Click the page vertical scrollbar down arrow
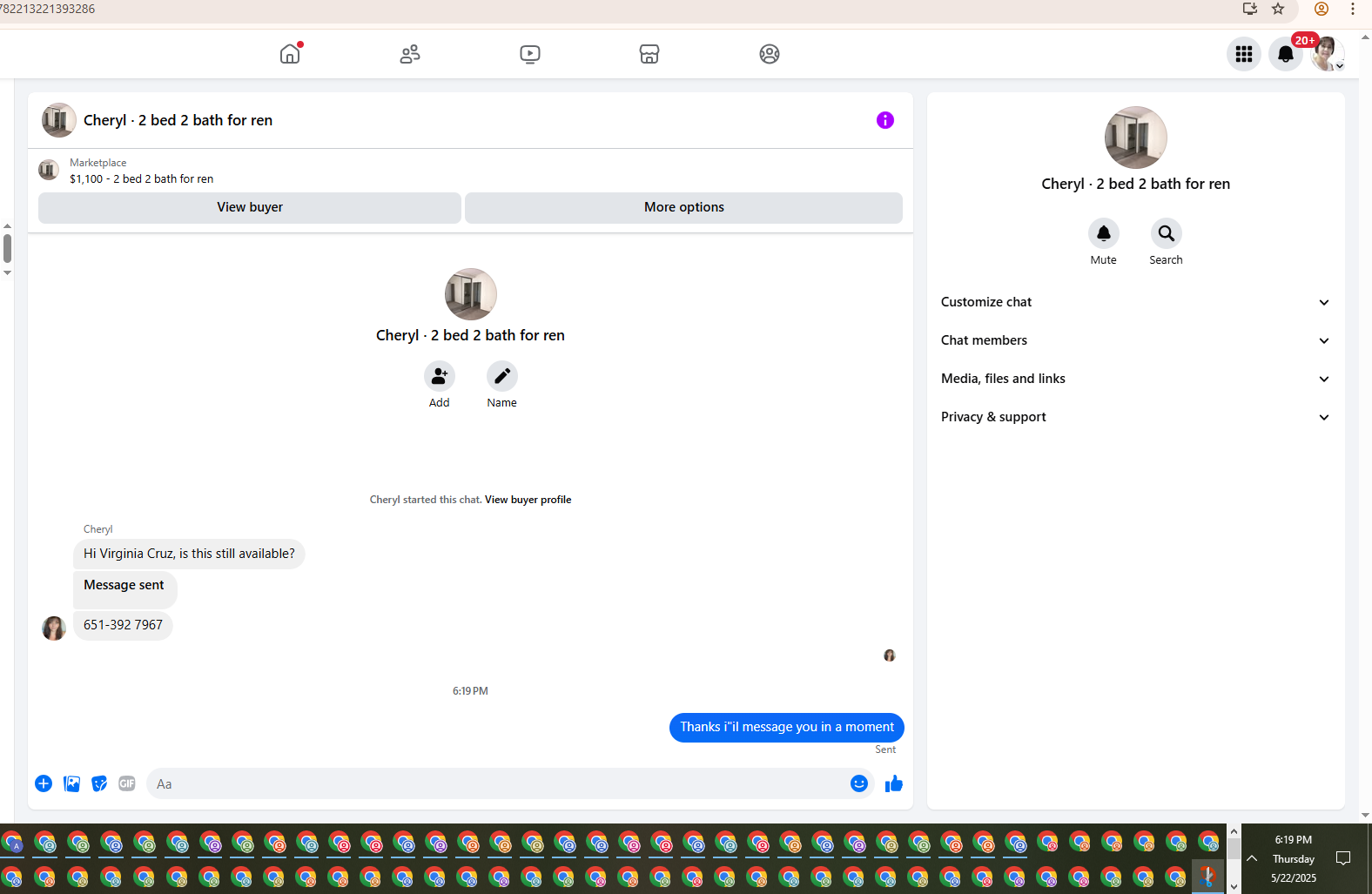Screen dimensions: 1372x894 pyautogui.click(x=1365, y=816)
